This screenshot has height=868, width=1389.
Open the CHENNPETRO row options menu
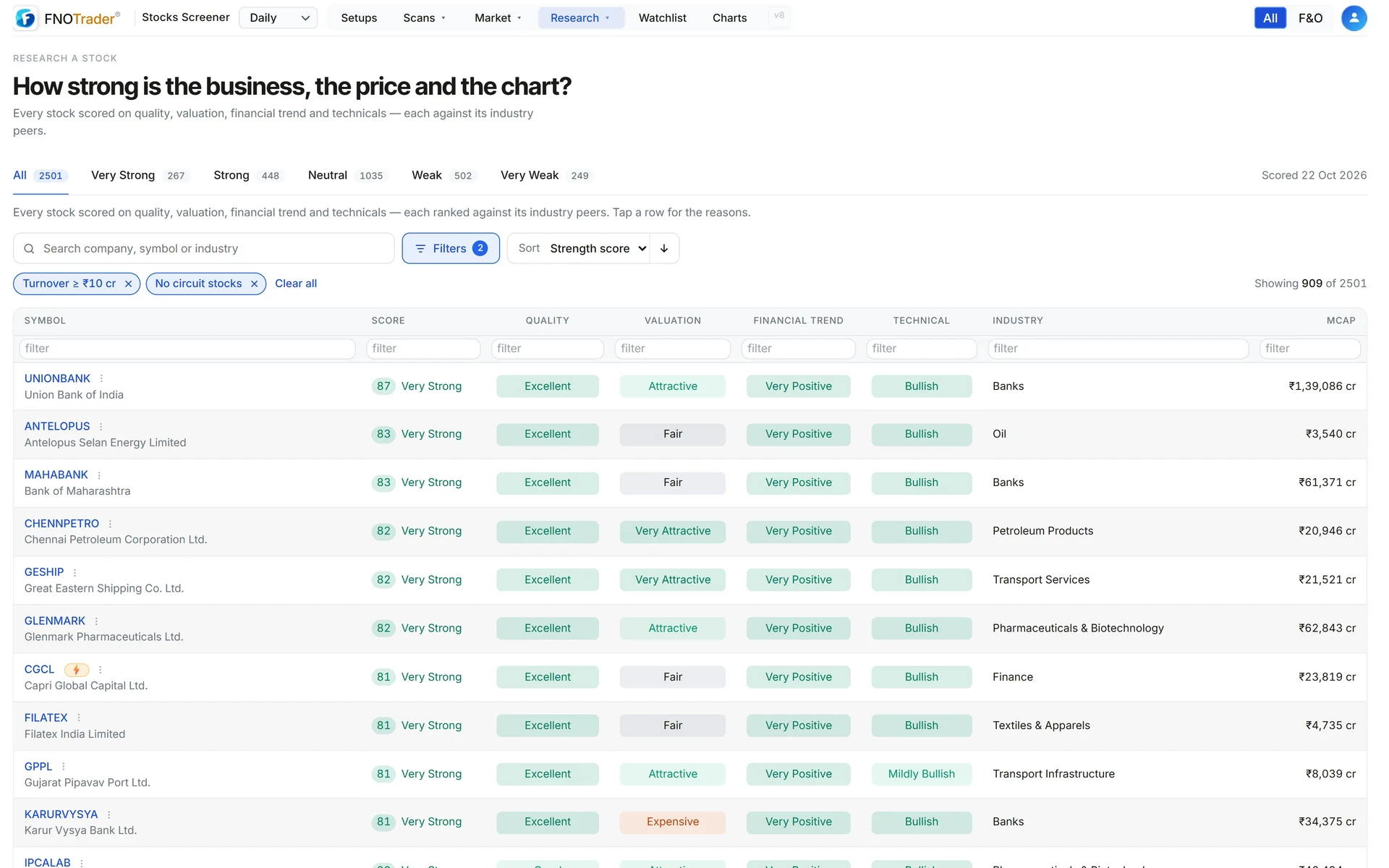110,524
